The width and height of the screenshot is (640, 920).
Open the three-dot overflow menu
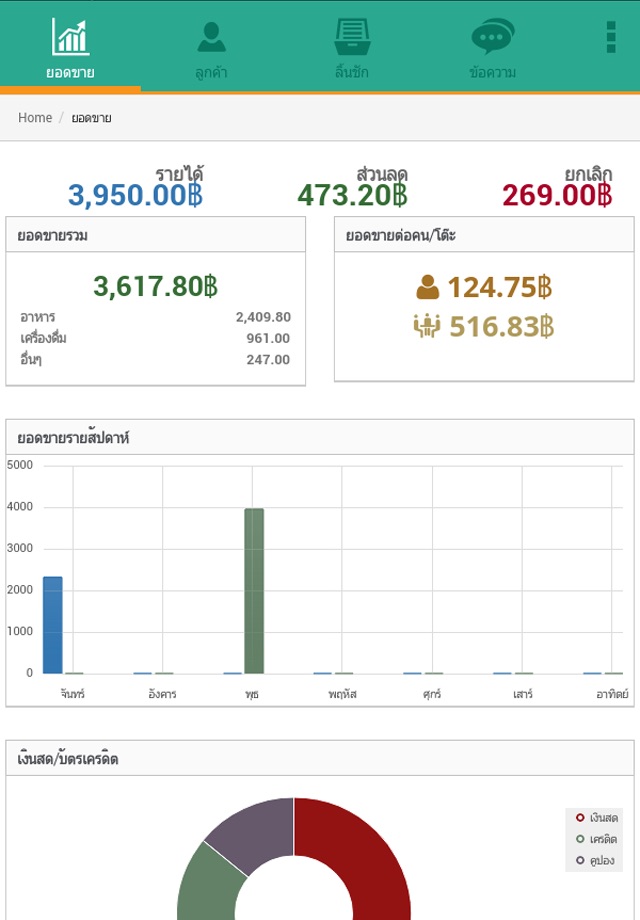click(611, 37)
